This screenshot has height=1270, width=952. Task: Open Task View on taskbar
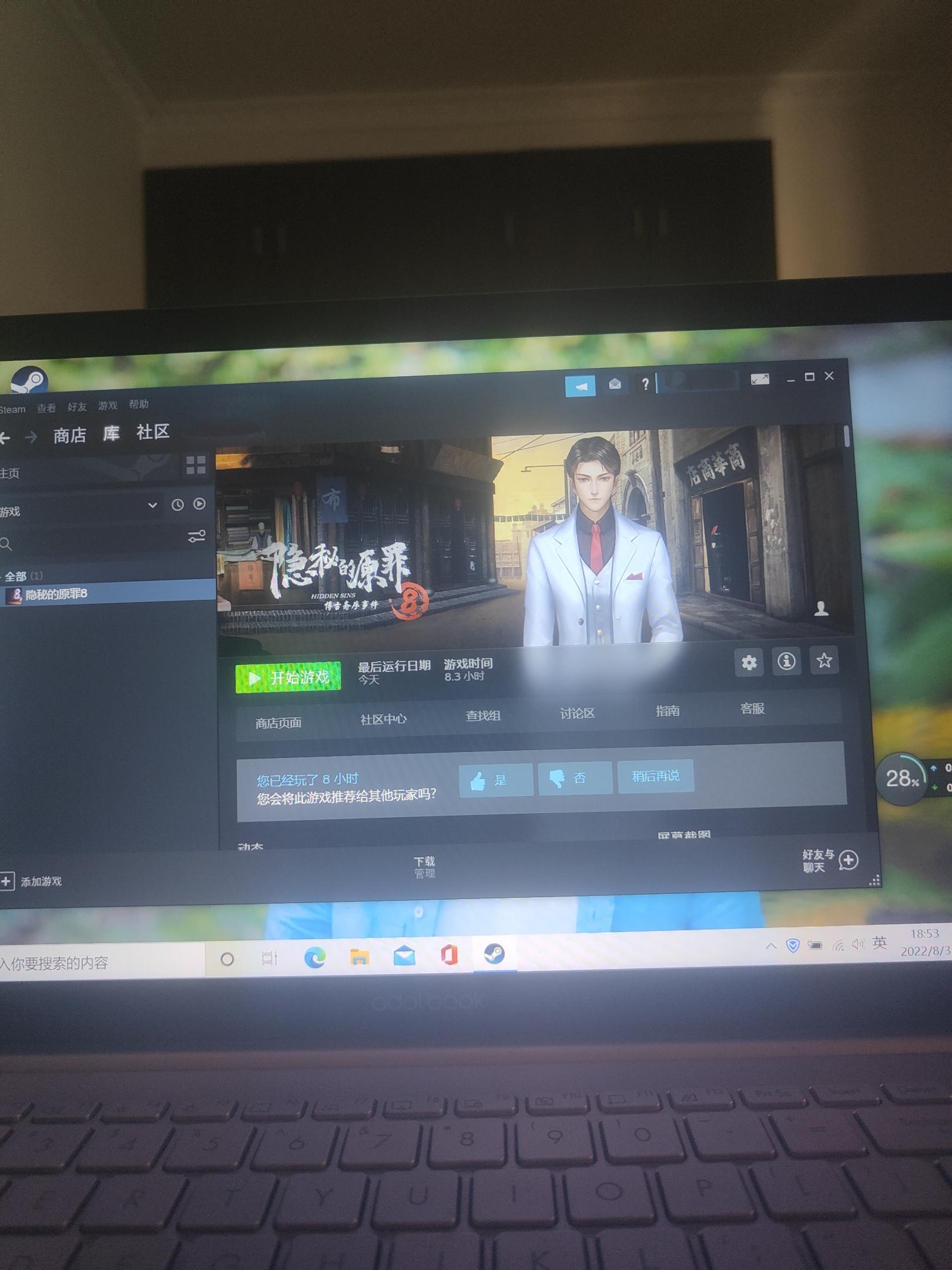tap(269, 959)
